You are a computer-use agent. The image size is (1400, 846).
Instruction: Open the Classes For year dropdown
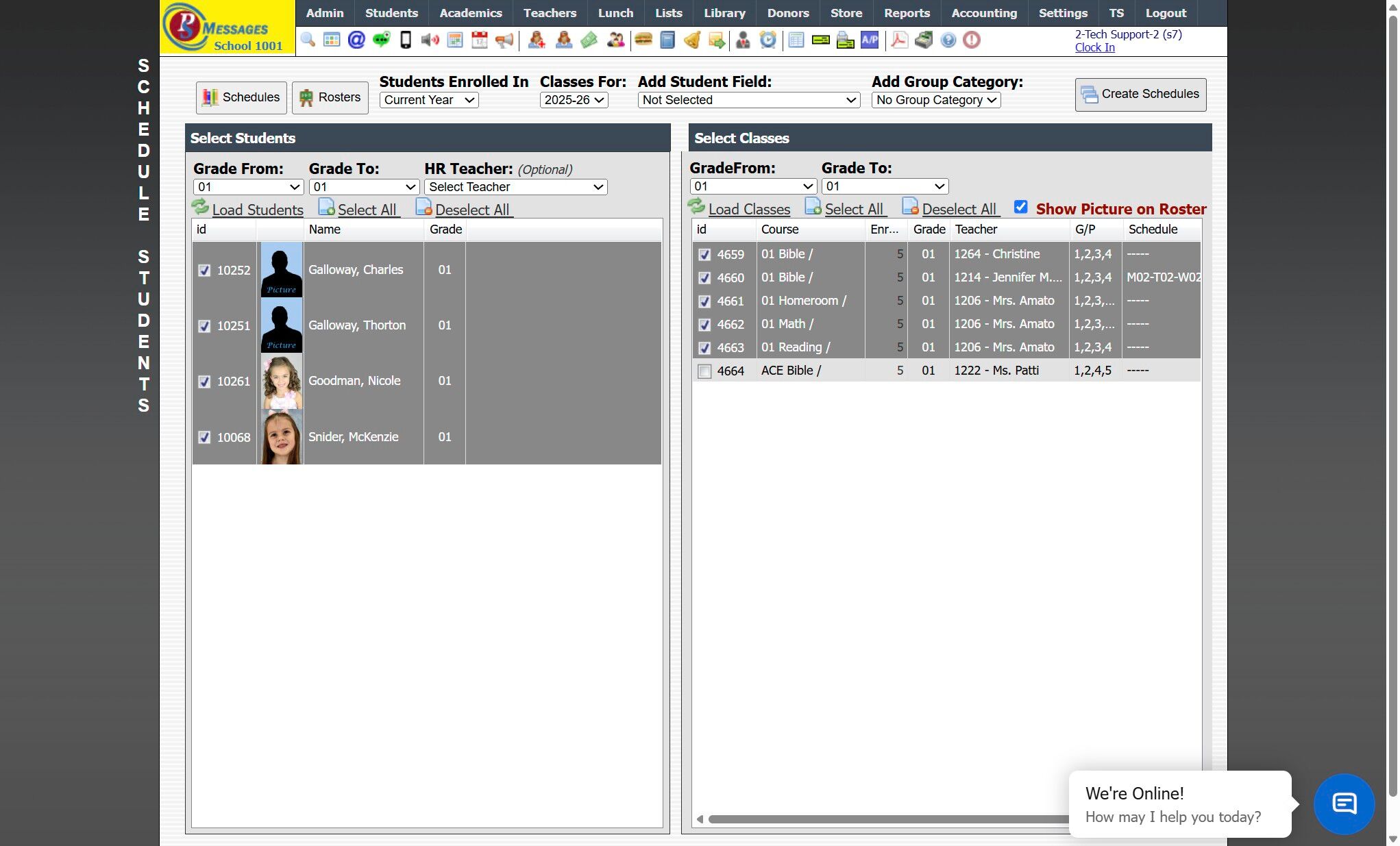coord(574,100)
